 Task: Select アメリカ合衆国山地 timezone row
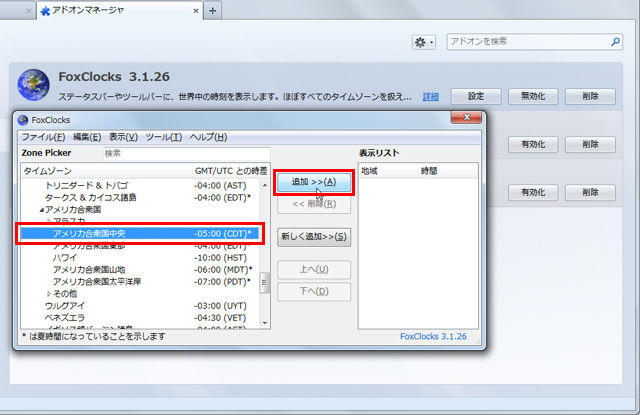tap(140, 270)
